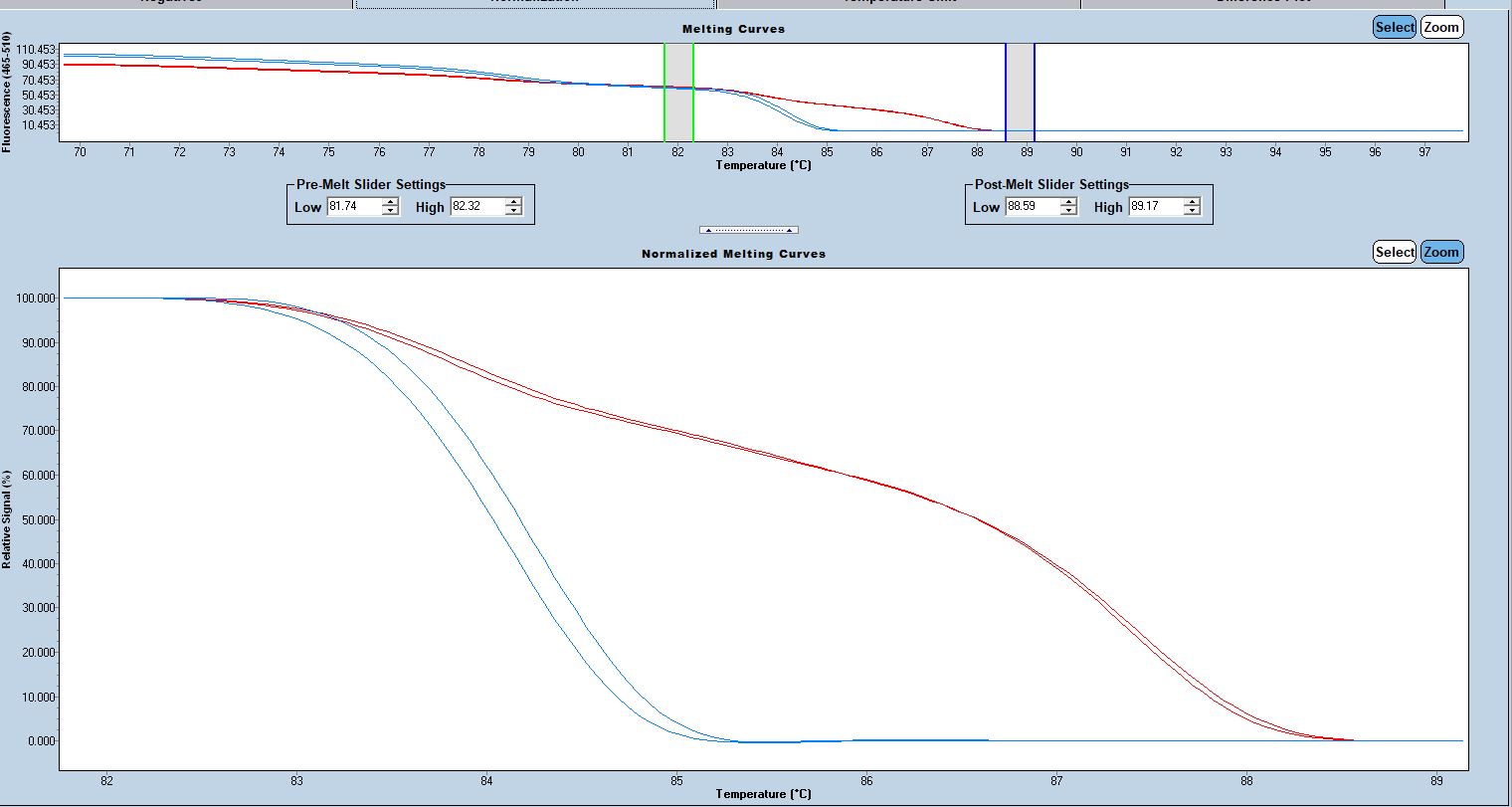Screen dimensions: 1512x807
Task: Click the green pre-melt slider band on chart
Action: click(678, 93)
